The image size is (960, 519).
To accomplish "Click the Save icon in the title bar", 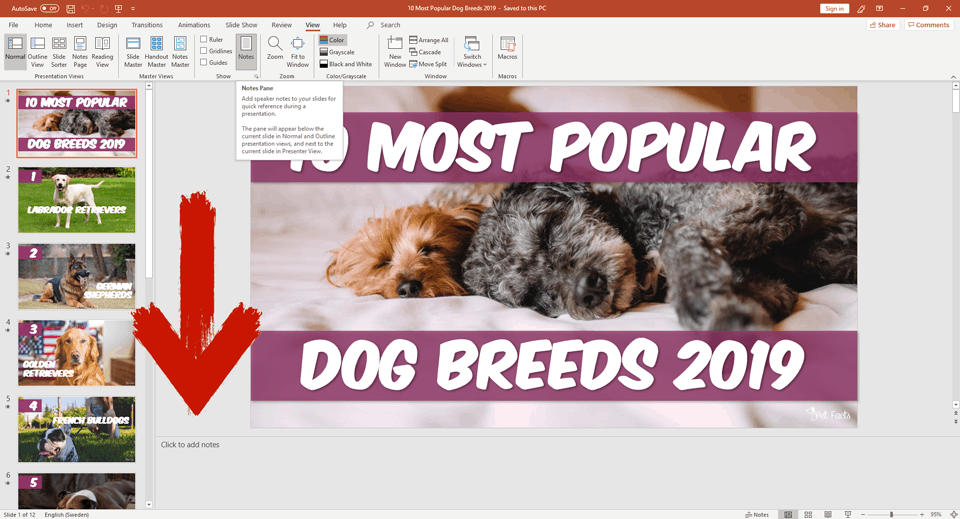I will coord(70,9).
